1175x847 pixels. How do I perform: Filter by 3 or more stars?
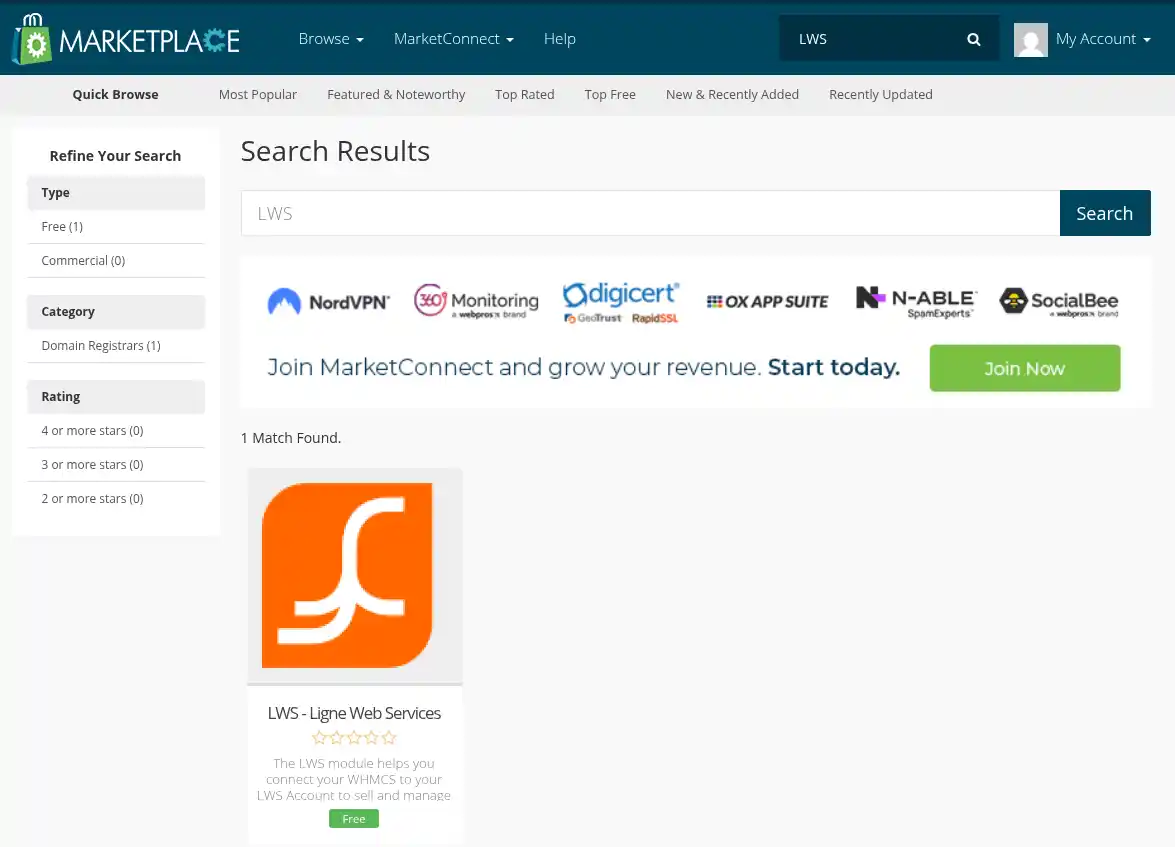pyautogui.click(x=116, y=465)
